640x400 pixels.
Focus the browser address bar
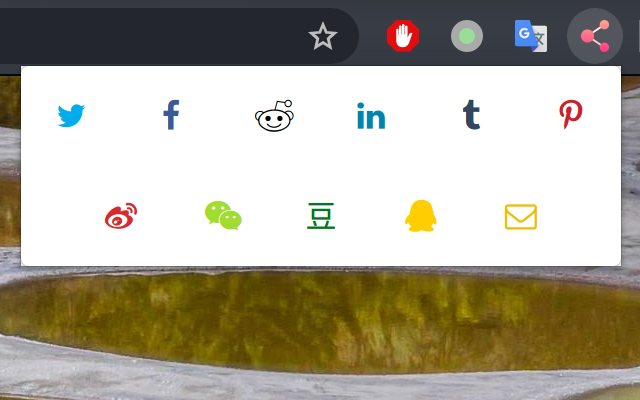[151, 36]
